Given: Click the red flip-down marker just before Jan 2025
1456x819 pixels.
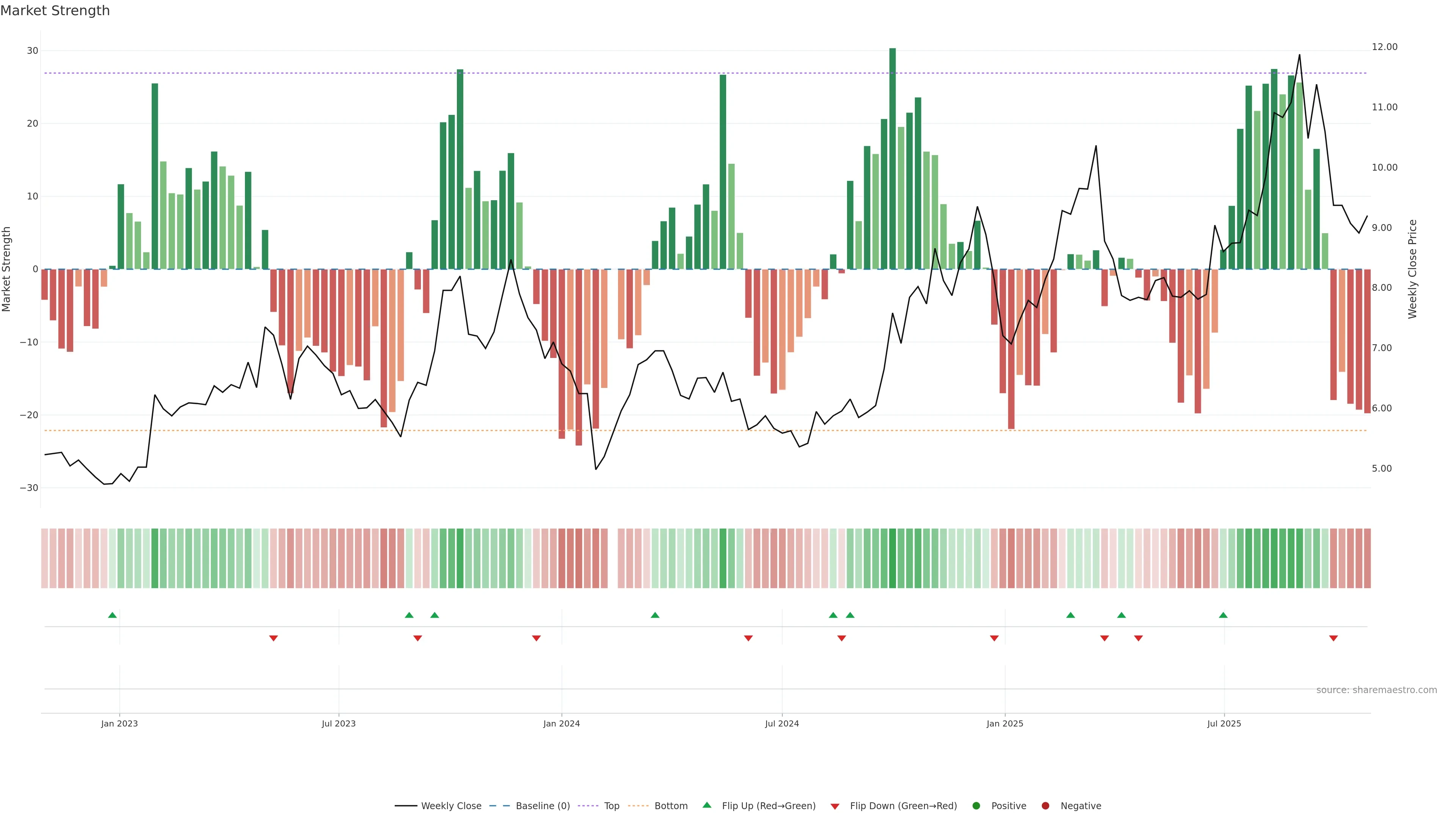Looking at the screenshot, I should click(x=994, y=638).
